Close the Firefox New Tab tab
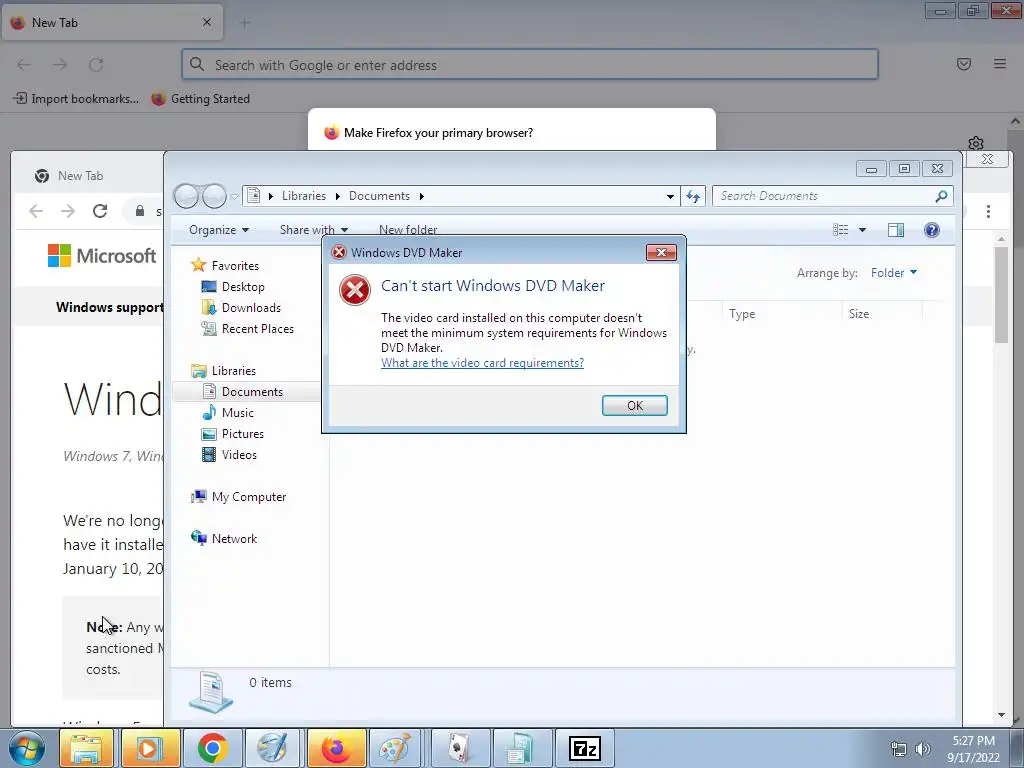The width and height of the screenshot is (1024, 768). [207, 22]
